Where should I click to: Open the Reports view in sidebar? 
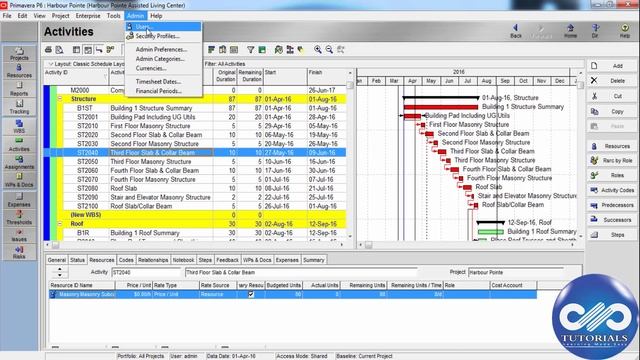click(x=19, y=89)
